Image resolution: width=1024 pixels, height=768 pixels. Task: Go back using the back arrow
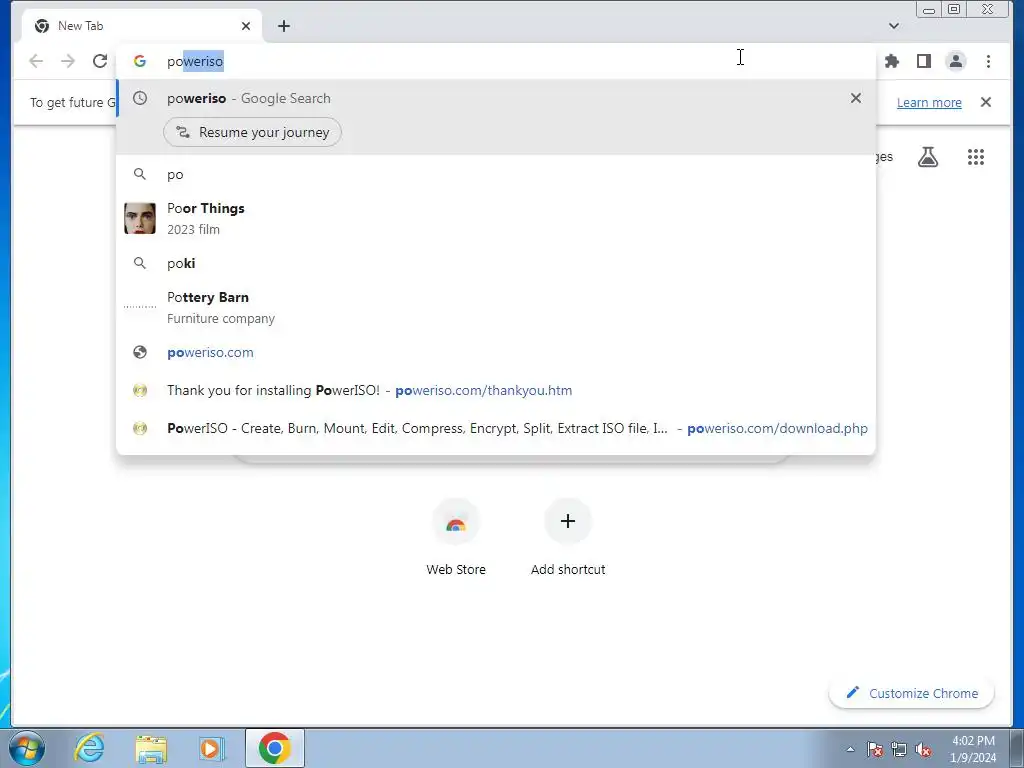36,61
